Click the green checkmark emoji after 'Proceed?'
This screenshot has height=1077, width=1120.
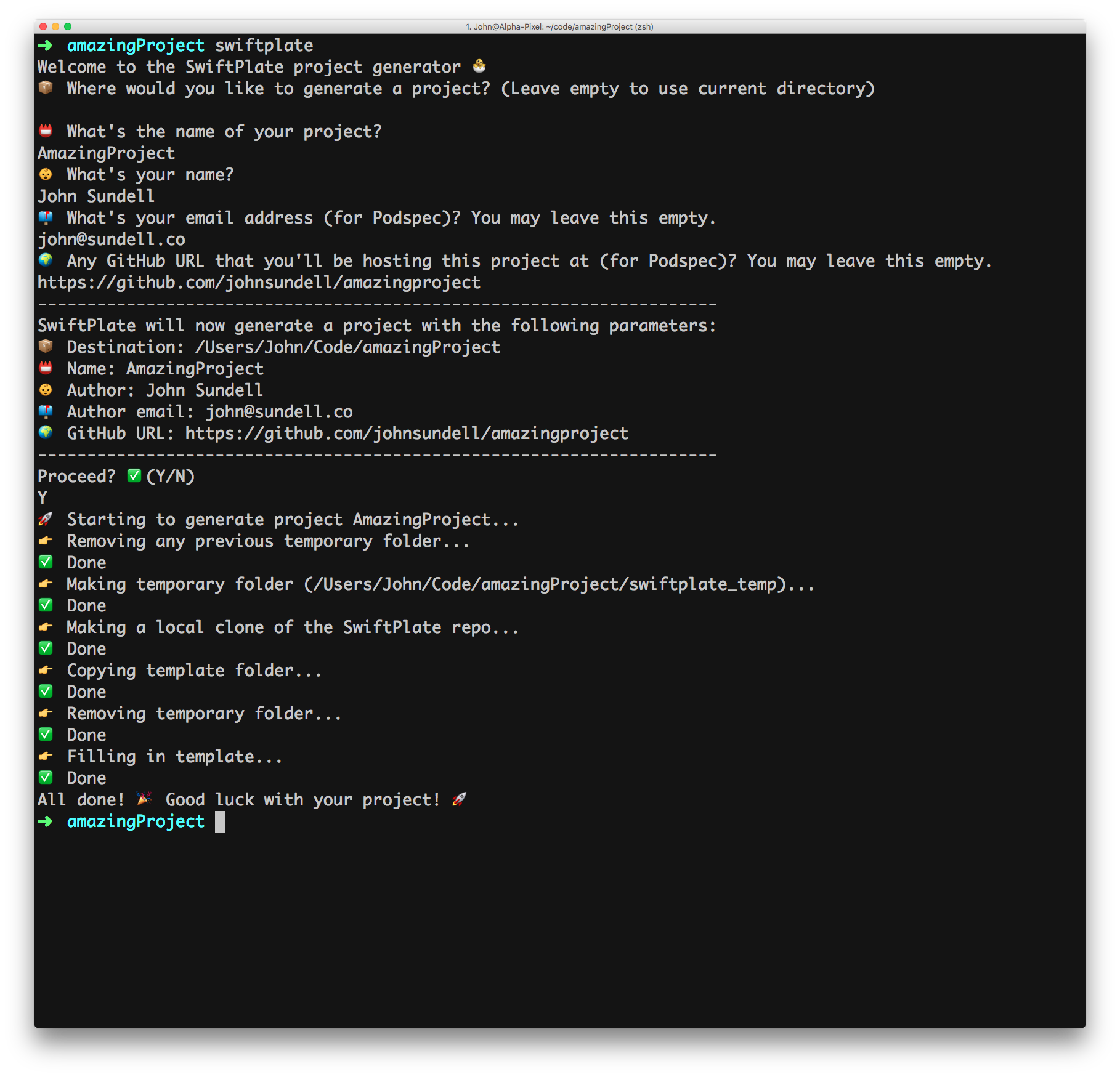coord(134,475)
